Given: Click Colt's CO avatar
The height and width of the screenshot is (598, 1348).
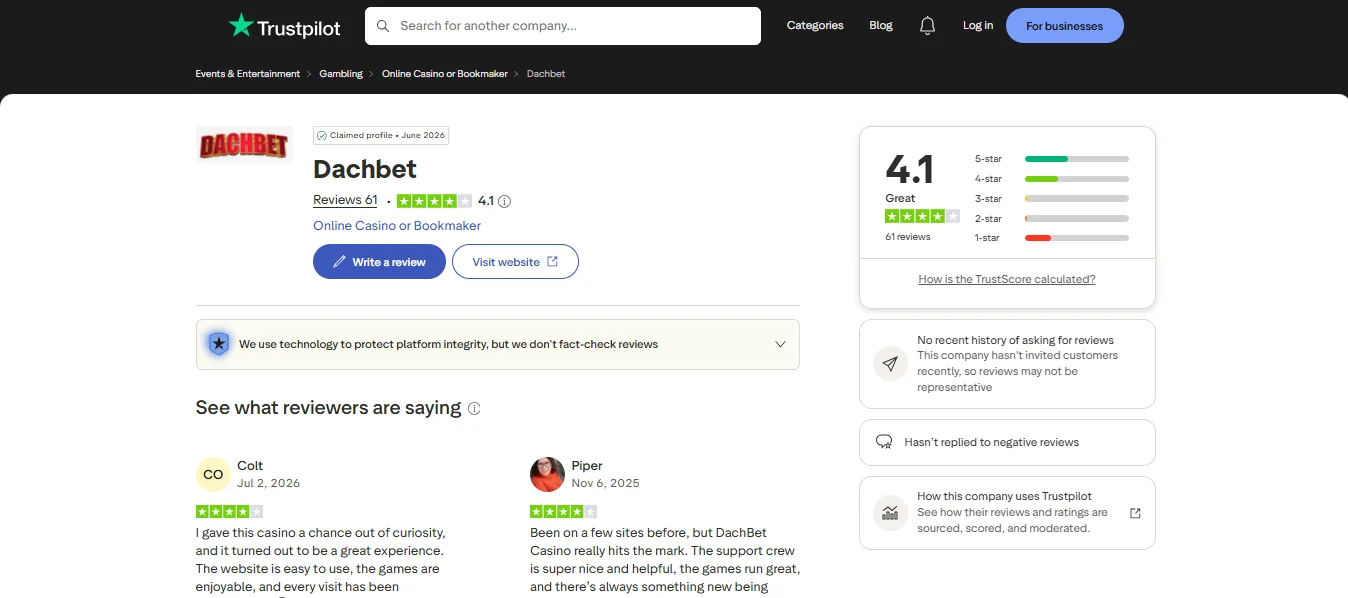Looking at the screenshot, I should click(213, 474).
